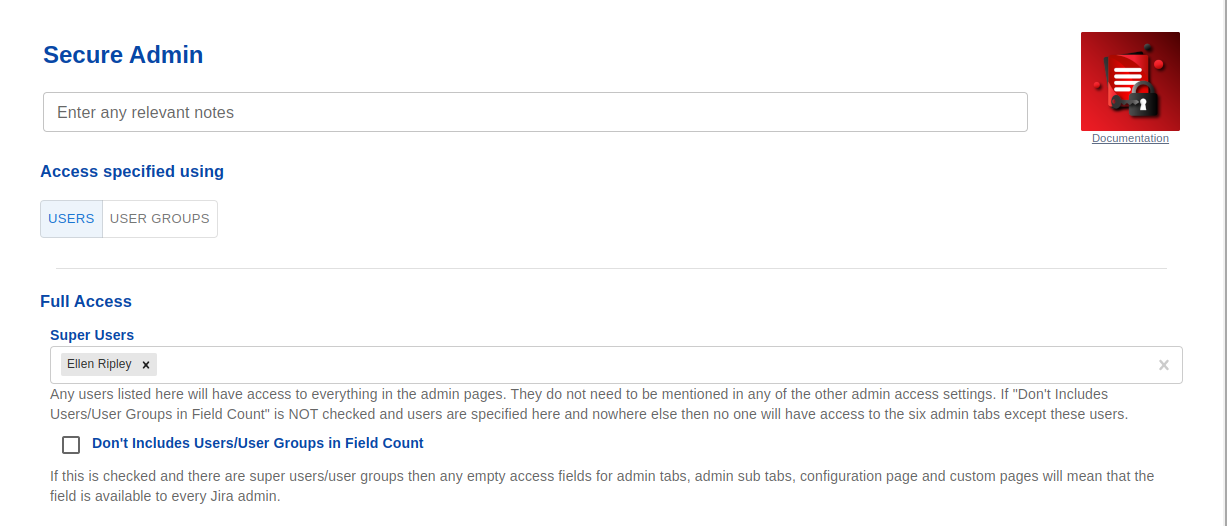The height and width of the screenshot is (526, 1227).
Task: Open the Documentation link
Action: [1130, 139]
